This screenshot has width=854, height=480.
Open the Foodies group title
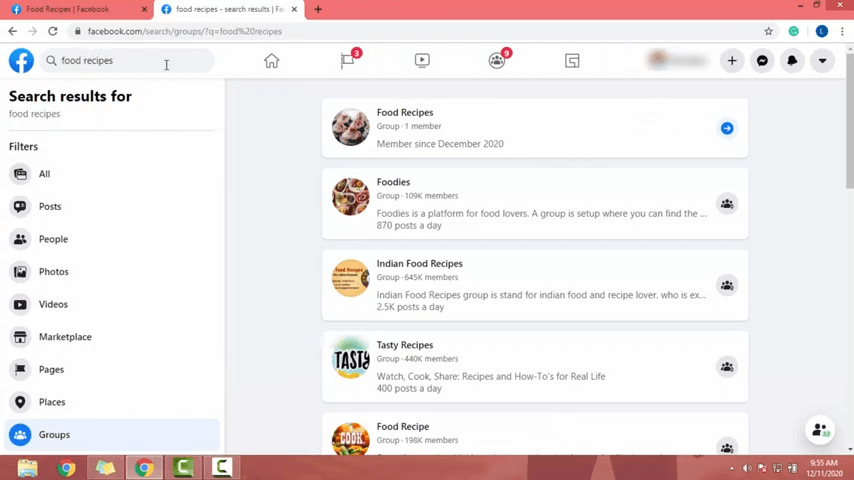coord(393,182)
